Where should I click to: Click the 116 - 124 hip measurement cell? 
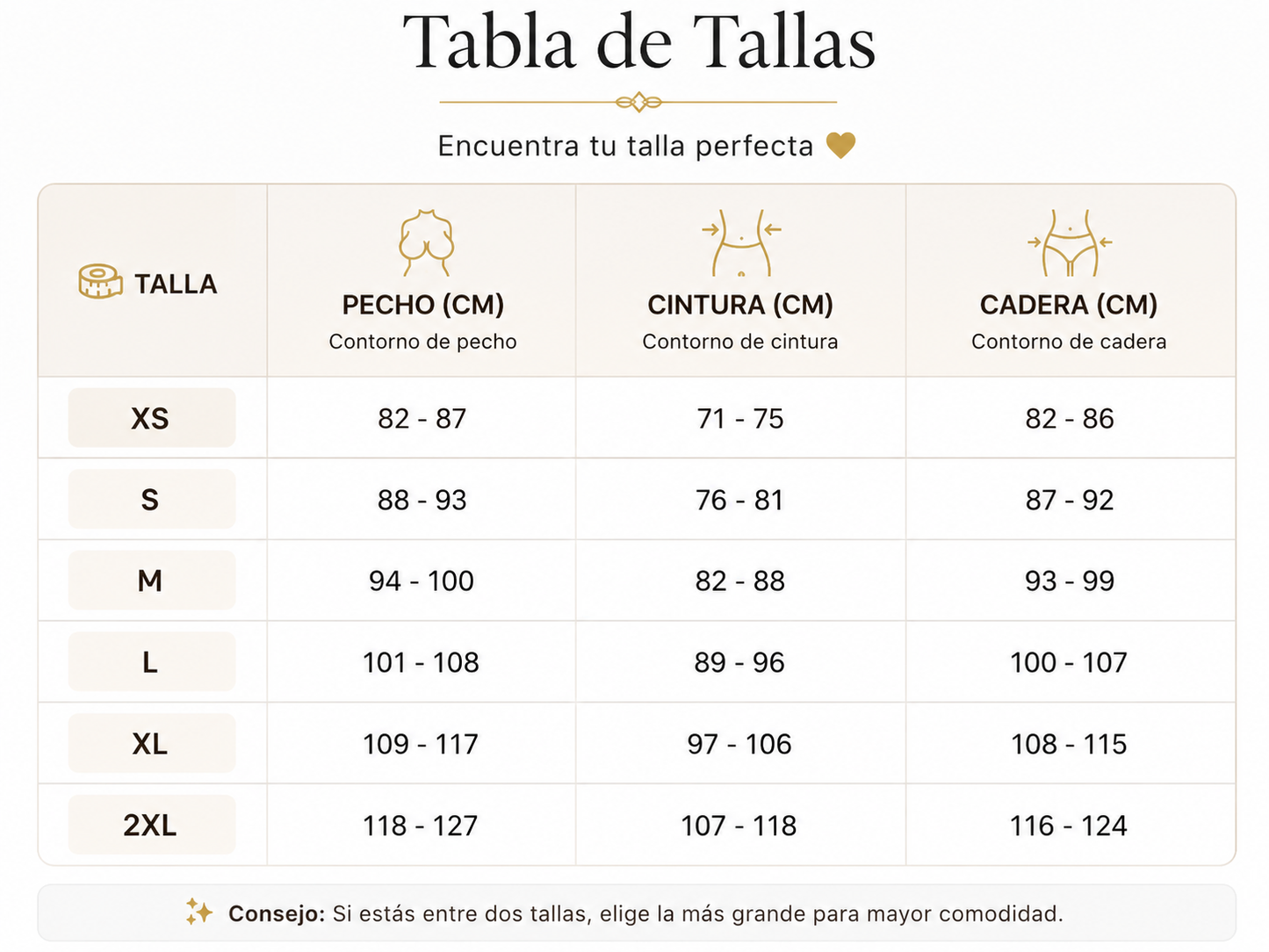1070,826
